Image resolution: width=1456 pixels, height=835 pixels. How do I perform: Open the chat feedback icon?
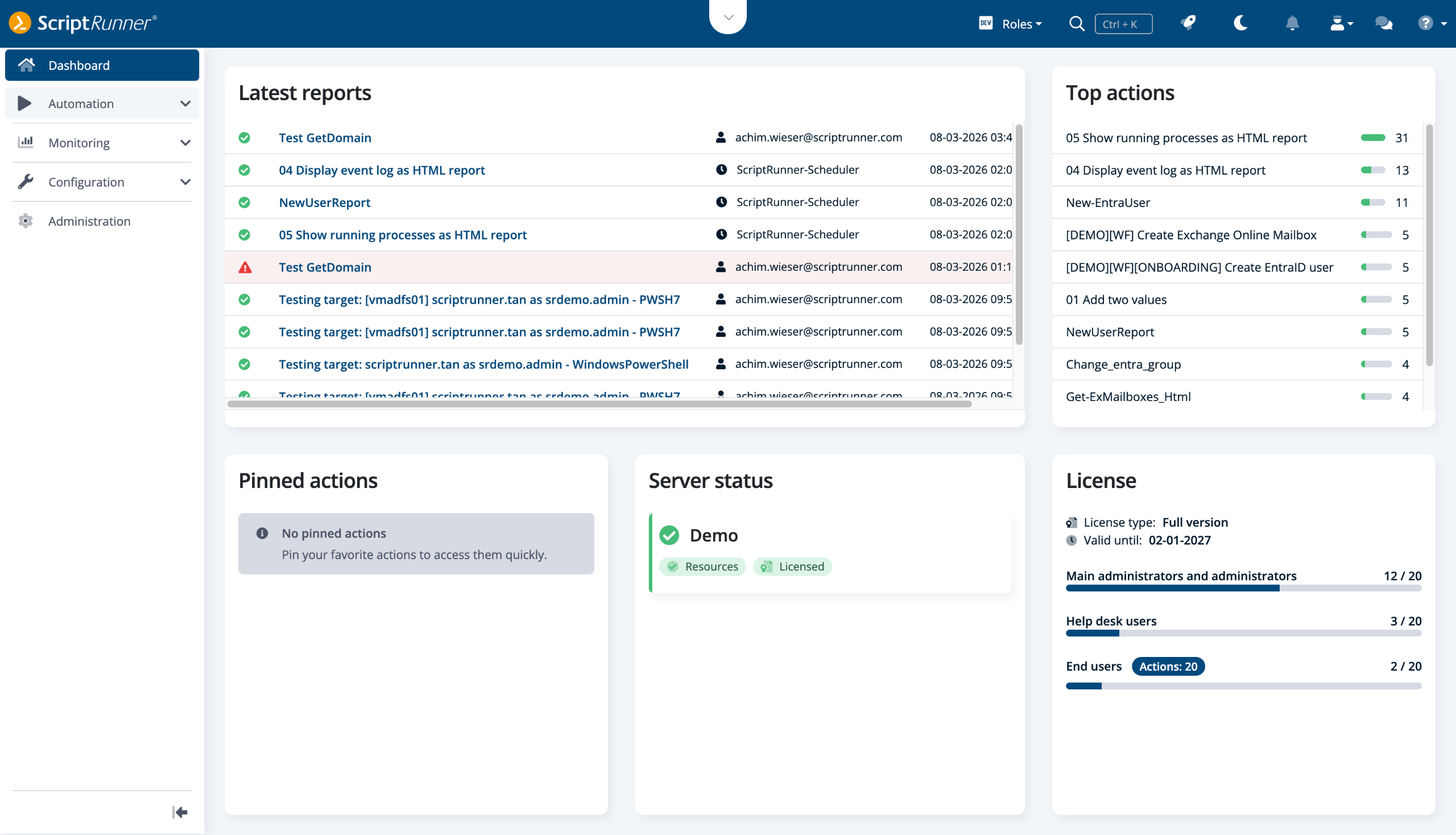(1384, 23)
